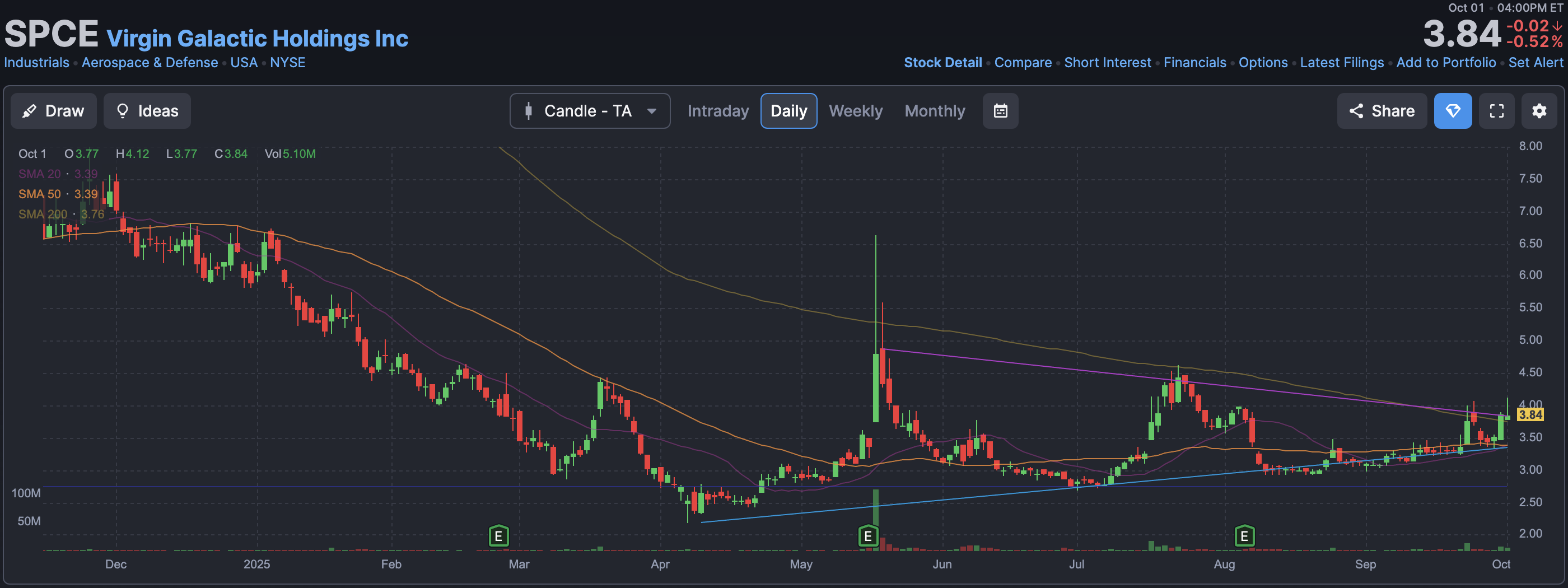Click Add to Portfolio
Image resolution: width=1568 pixels, height=588 pixels.
coord(1446,63)
